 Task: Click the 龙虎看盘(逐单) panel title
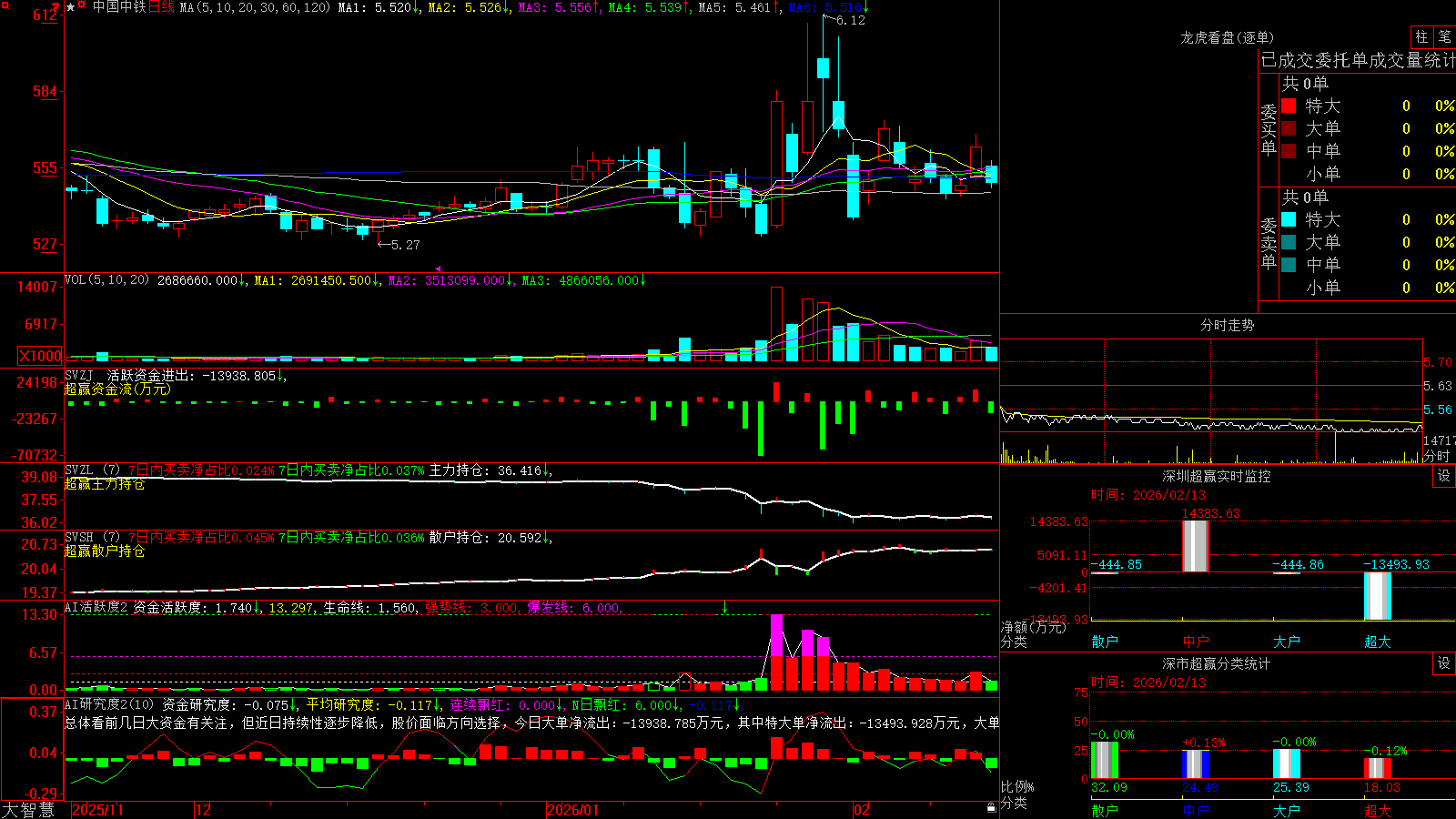(x=1228, y=37)
